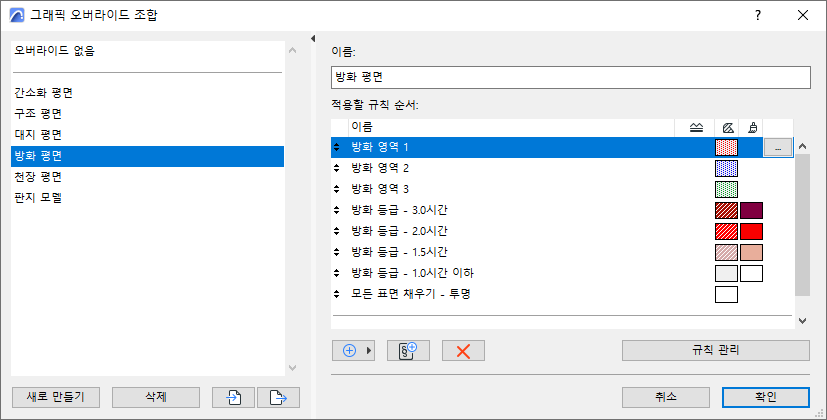The image size is (827, 420).
Task: Open help with the question mark icon
Action: 758,15
